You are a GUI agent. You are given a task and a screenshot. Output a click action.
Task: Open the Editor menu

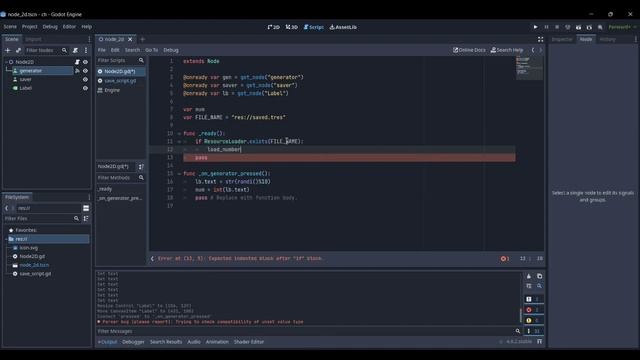pyautogui.click(x=69, y=27)
